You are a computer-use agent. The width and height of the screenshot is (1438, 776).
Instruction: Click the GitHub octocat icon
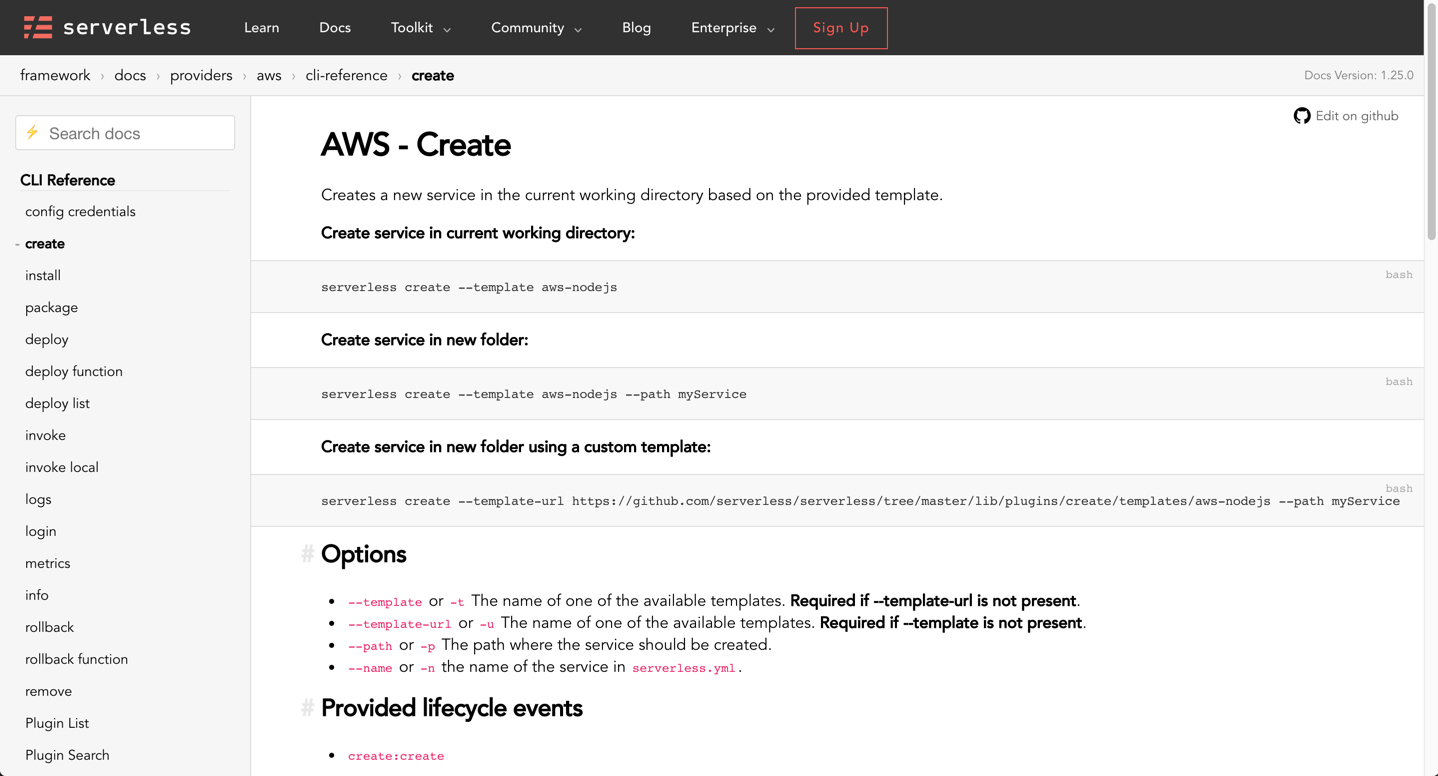(x=1302, y=116)
